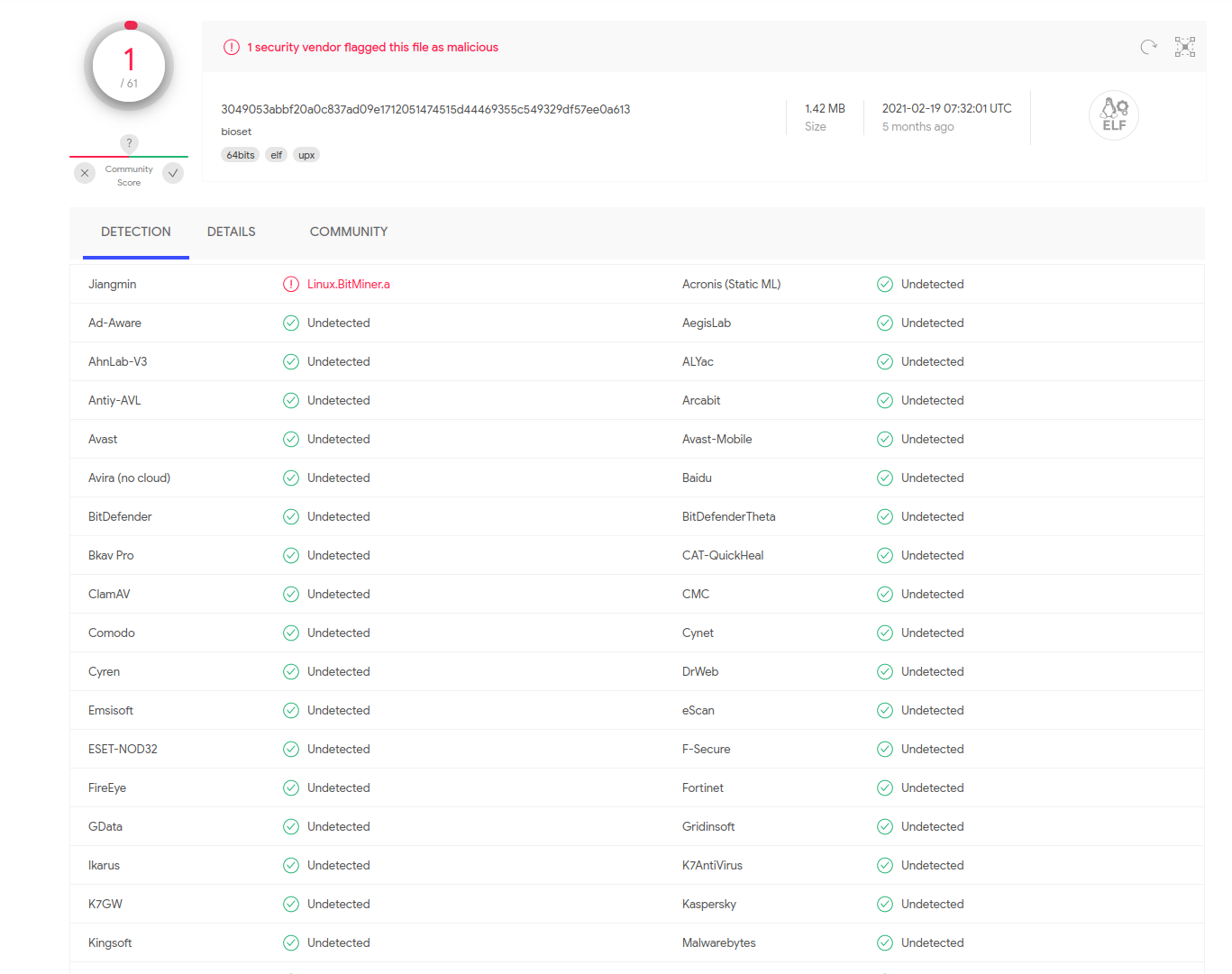The height and width of the screenshot is (974, 1232).
Task: Open the COMMUNITY tab
Action: point(349,232)
